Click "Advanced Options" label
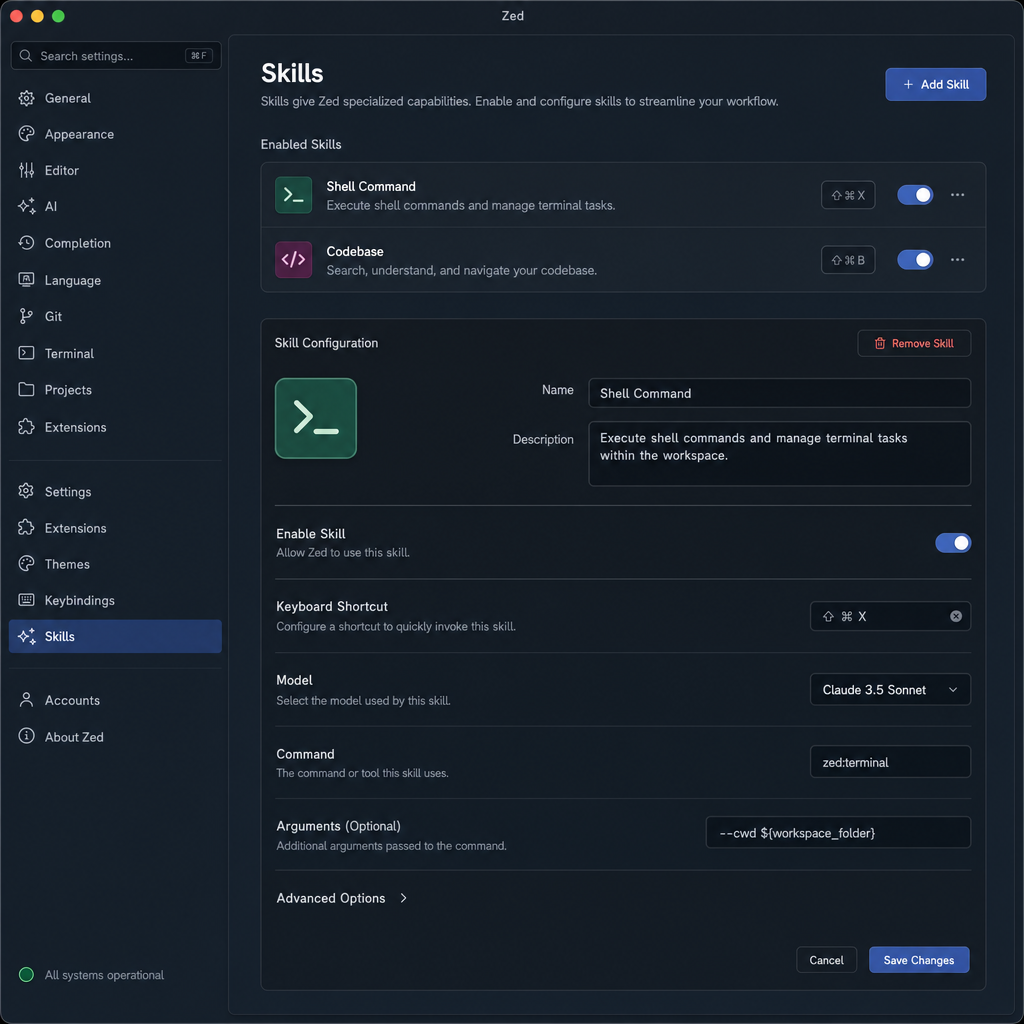This screenshot has width=1024, height=1024. (x=330, y=898)
